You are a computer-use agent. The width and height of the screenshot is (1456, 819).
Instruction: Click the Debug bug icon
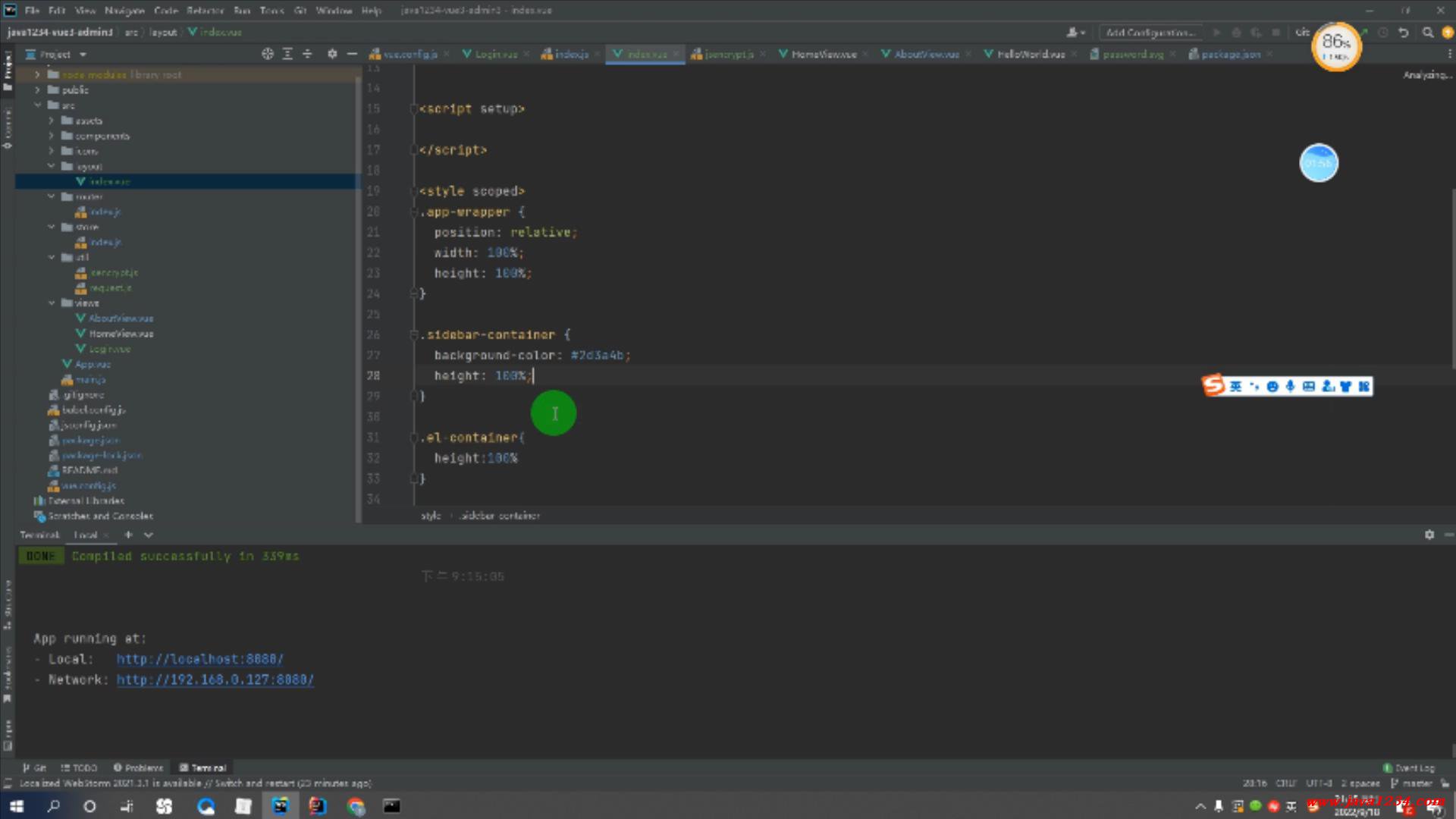pos(1236,33)
